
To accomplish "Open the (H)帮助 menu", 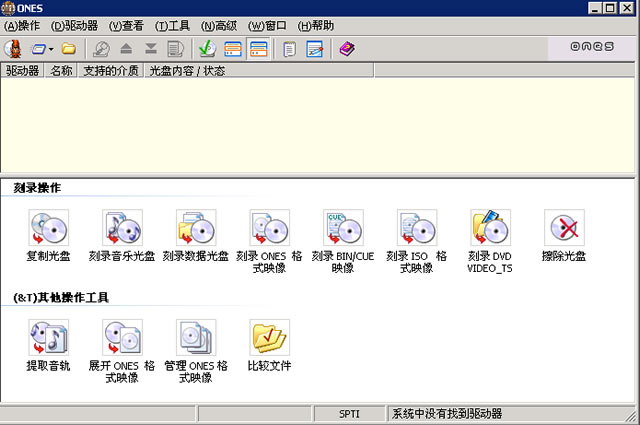I will pyautogui.click(x=316, y=26).
